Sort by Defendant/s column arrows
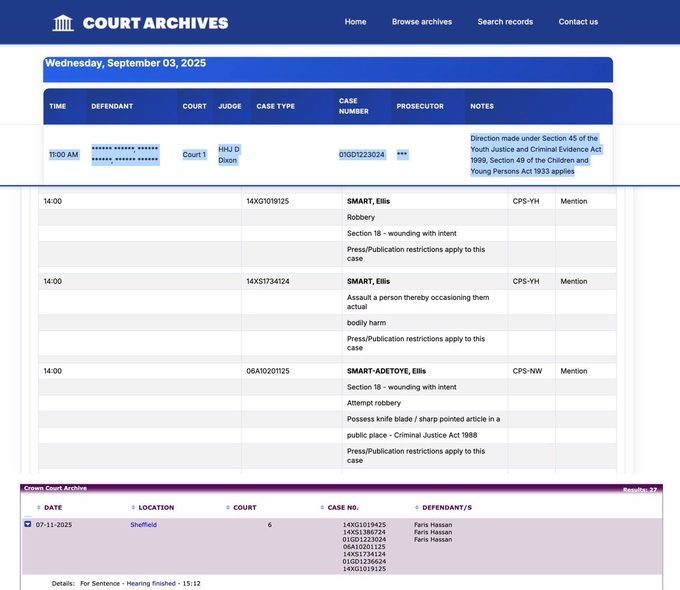The image size is (680, 590). (417, 508)
